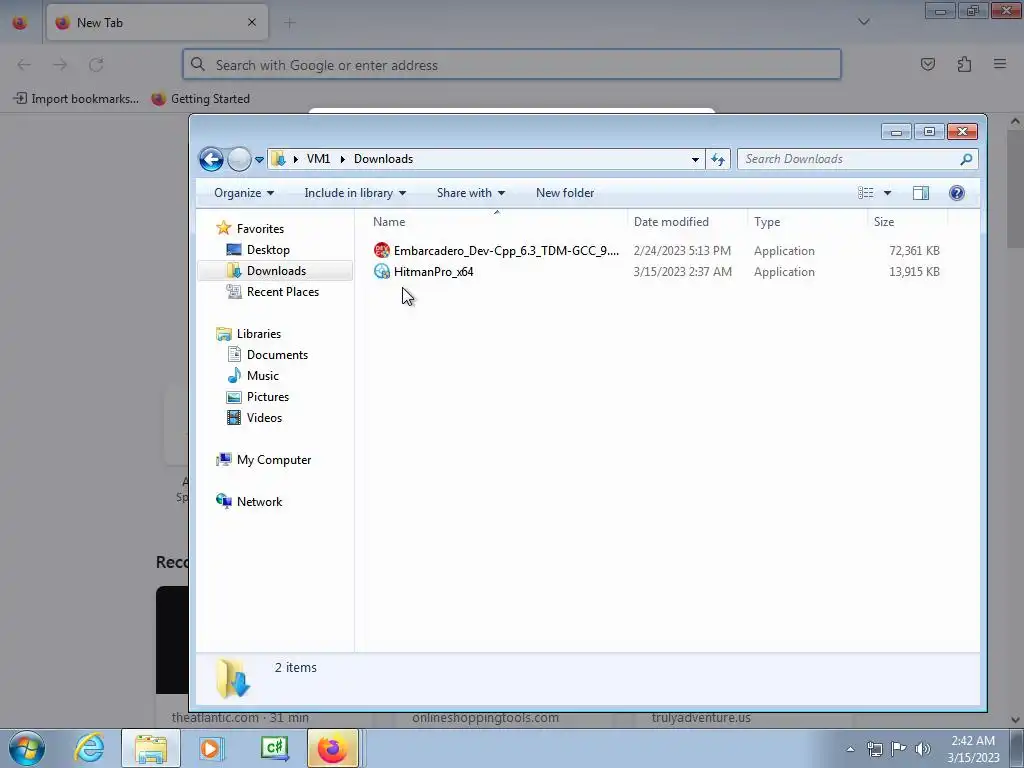Click the Firefox Pocket save icon
This screenshot has height=768, width=1024.
pos(927,64)
